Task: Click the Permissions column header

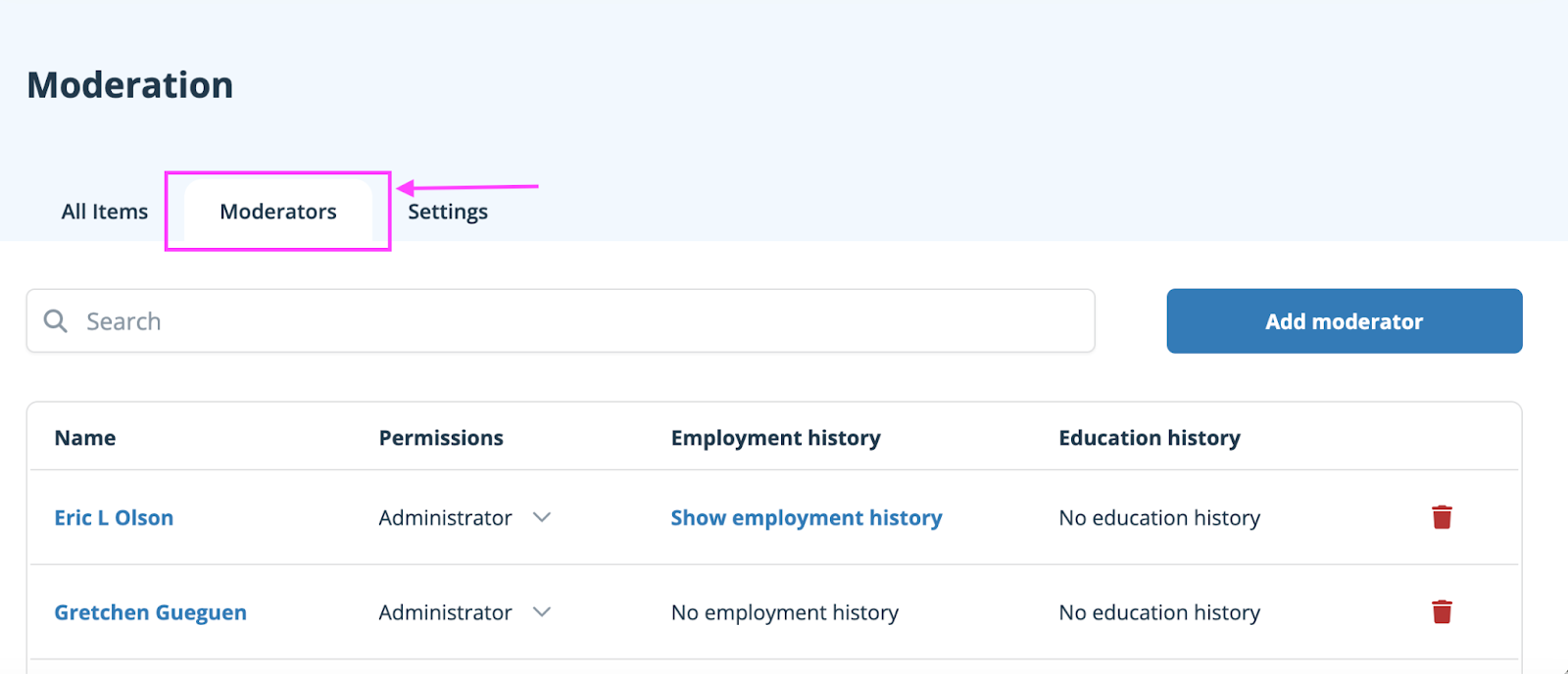Action: [441, 438]
